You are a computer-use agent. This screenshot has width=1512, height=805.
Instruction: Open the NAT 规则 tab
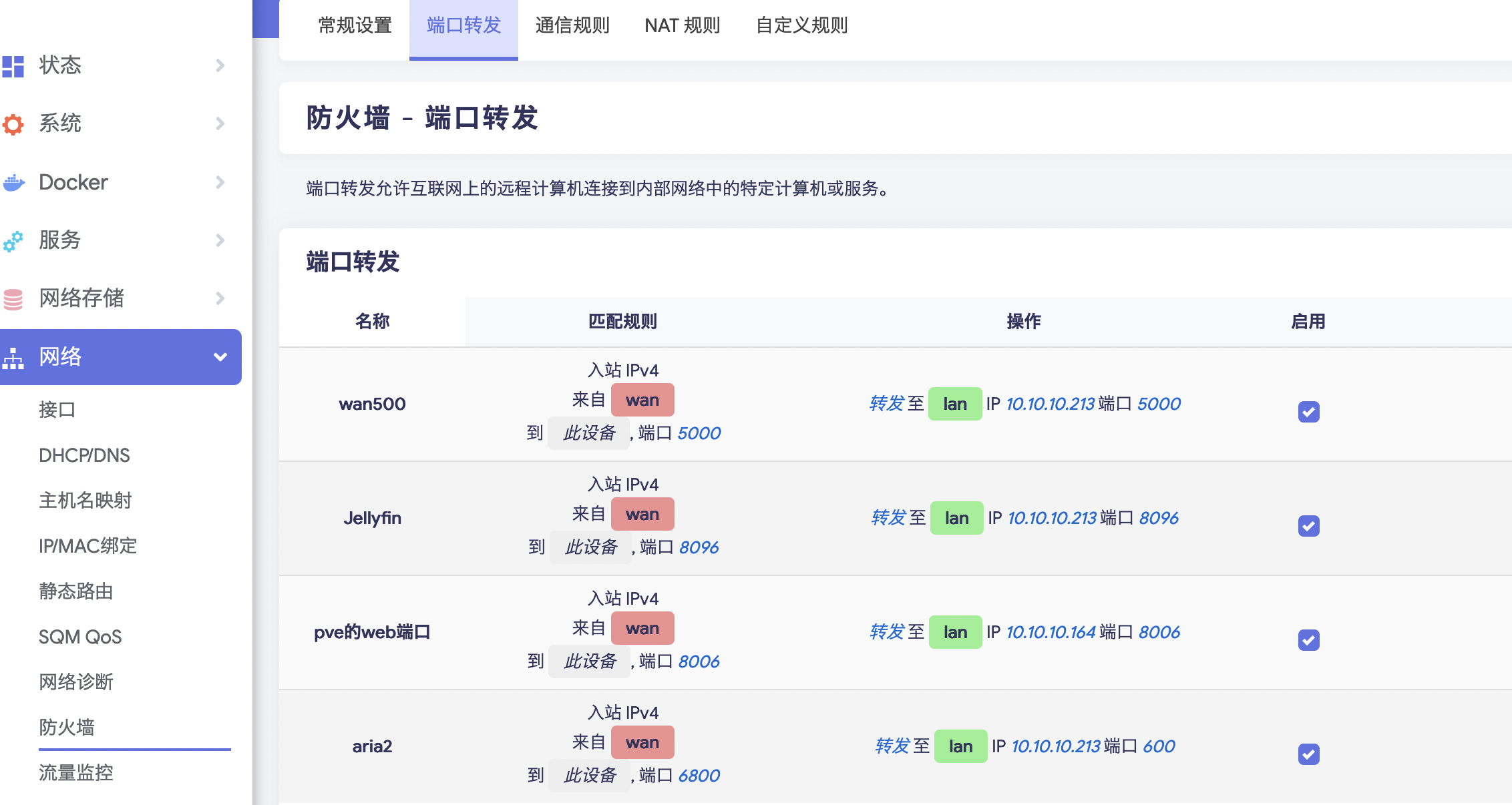(682, 26)
